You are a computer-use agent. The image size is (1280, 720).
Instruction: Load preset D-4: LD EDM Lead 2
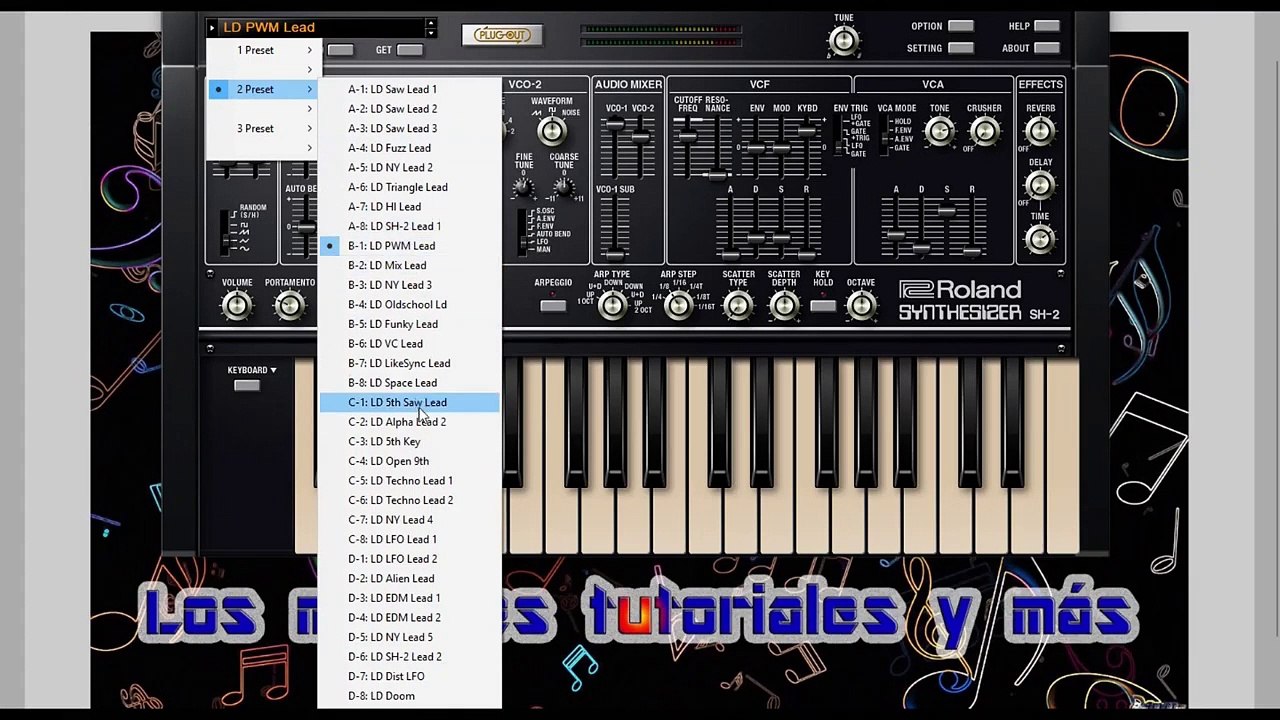(x=410, y=617)
